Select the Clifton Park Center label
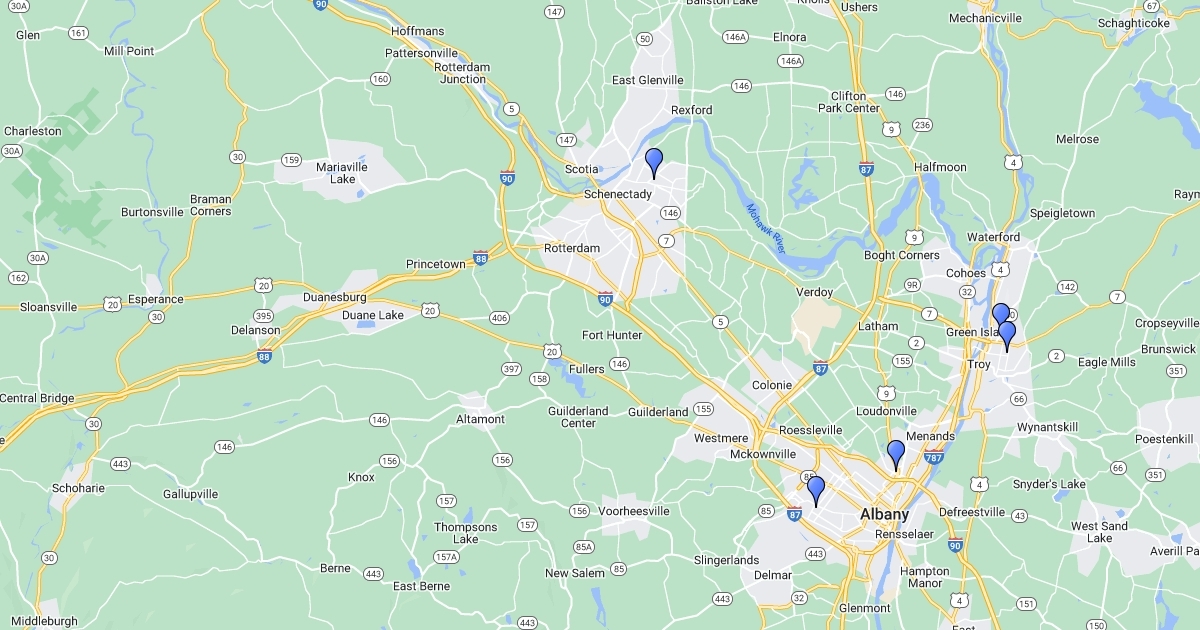Screen dimensions: 1200x630 849,102
